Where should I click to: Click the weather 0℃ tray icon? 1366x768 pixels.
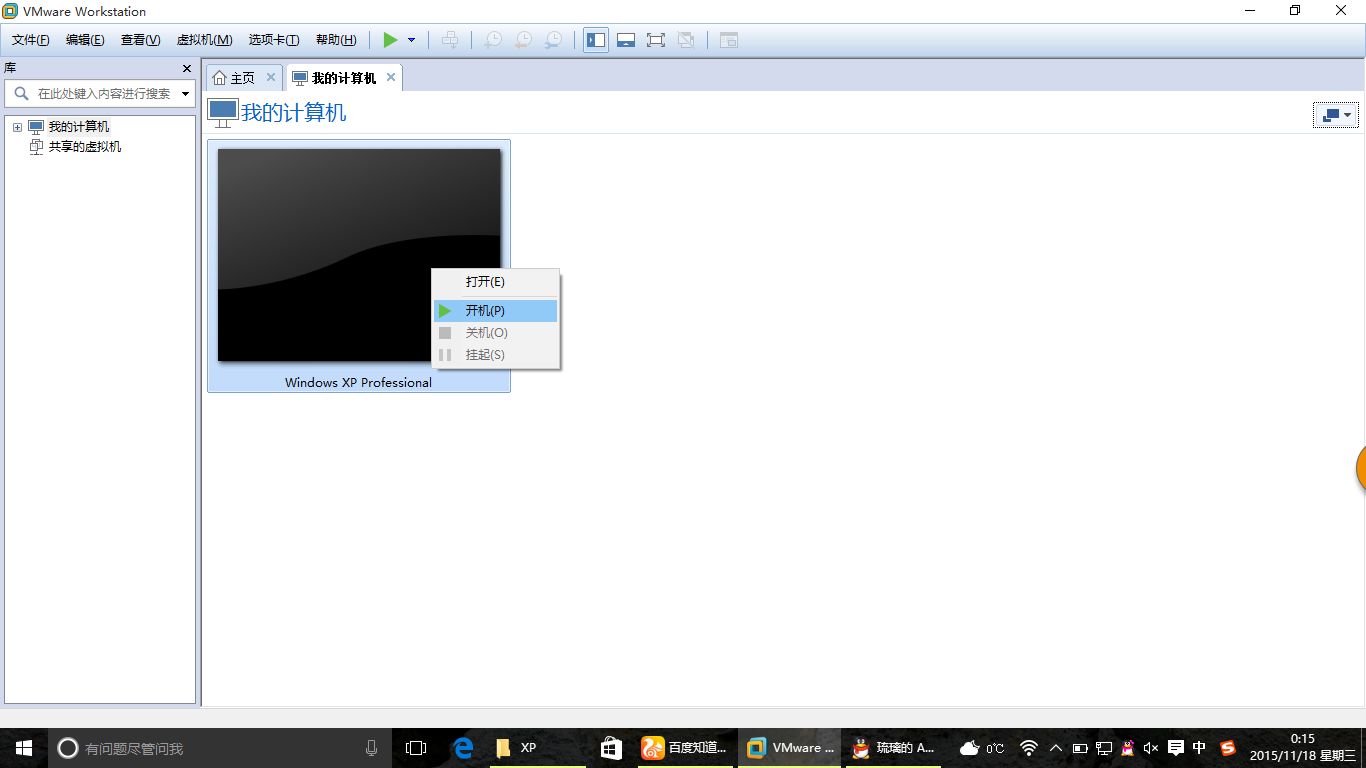click(981, 748)
